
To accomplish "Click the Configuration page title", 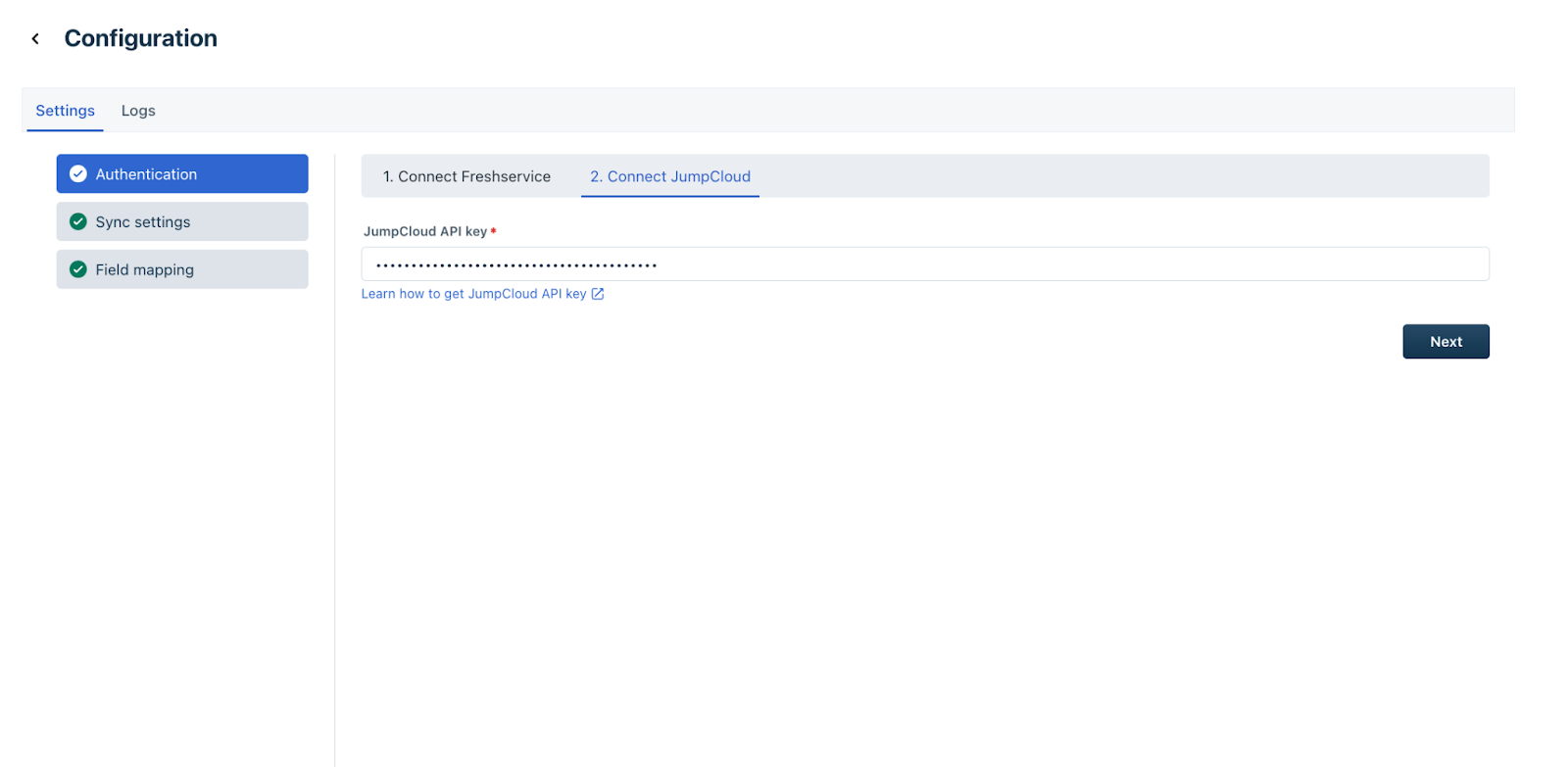I will click(141, 38).
